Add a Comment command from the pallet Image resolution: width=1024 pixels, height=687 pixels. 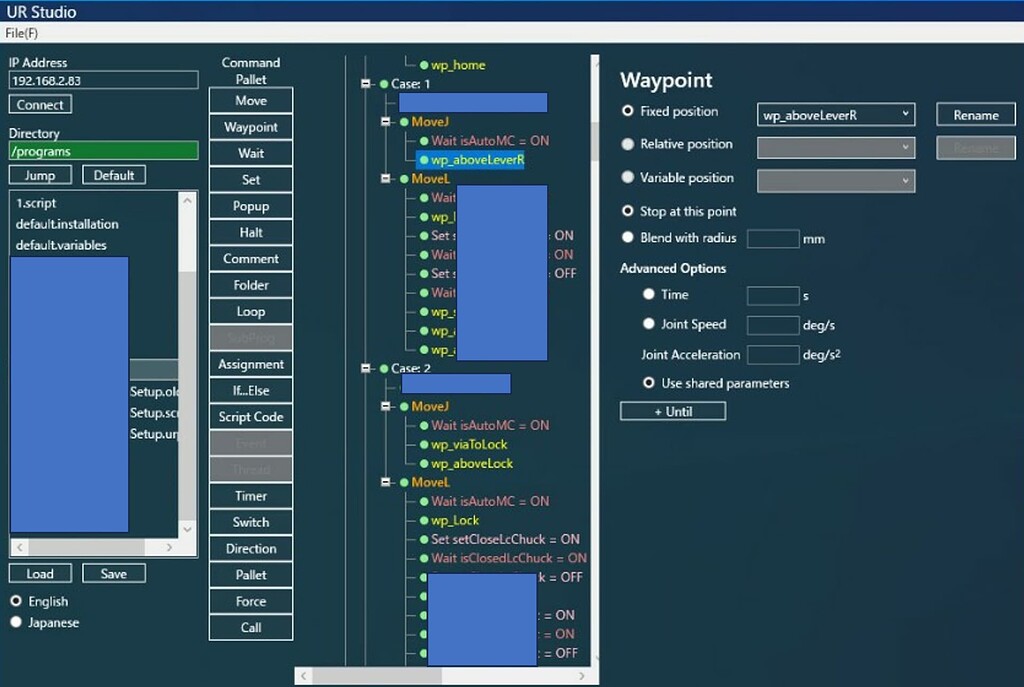(x=251, y=259)
